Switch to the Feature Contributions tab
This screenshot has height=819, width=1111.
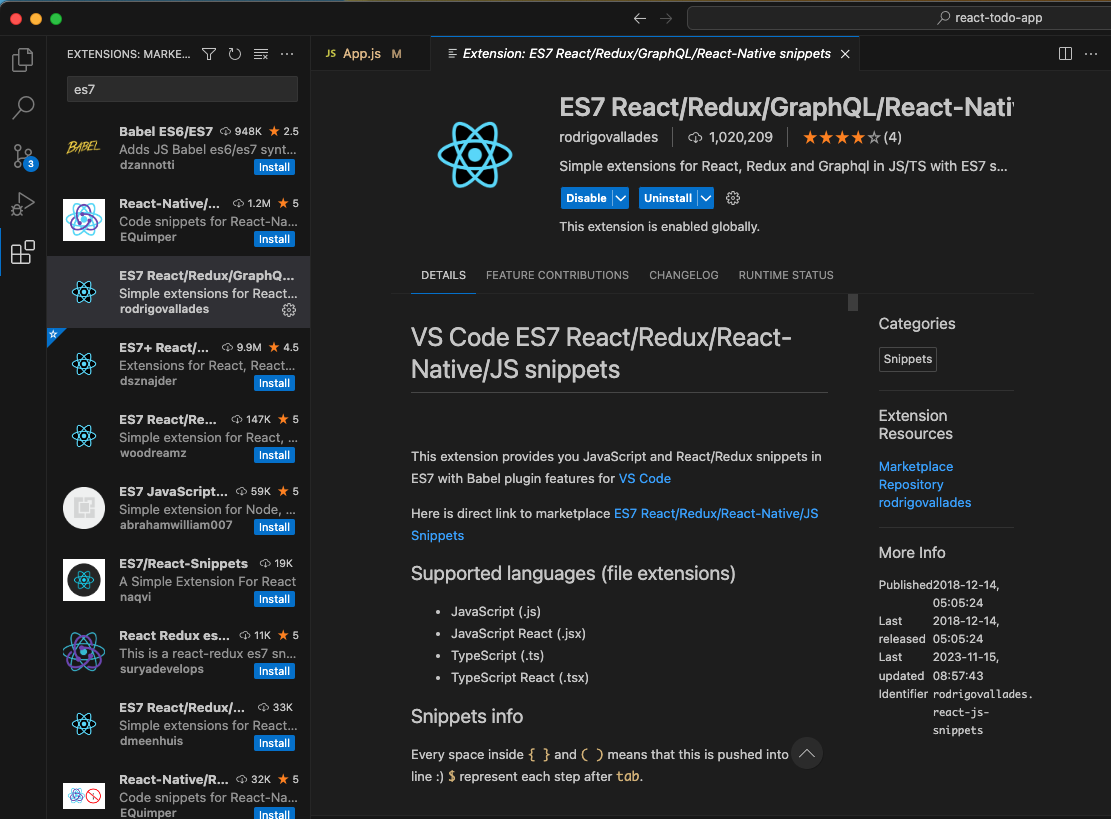click(557, 275)
